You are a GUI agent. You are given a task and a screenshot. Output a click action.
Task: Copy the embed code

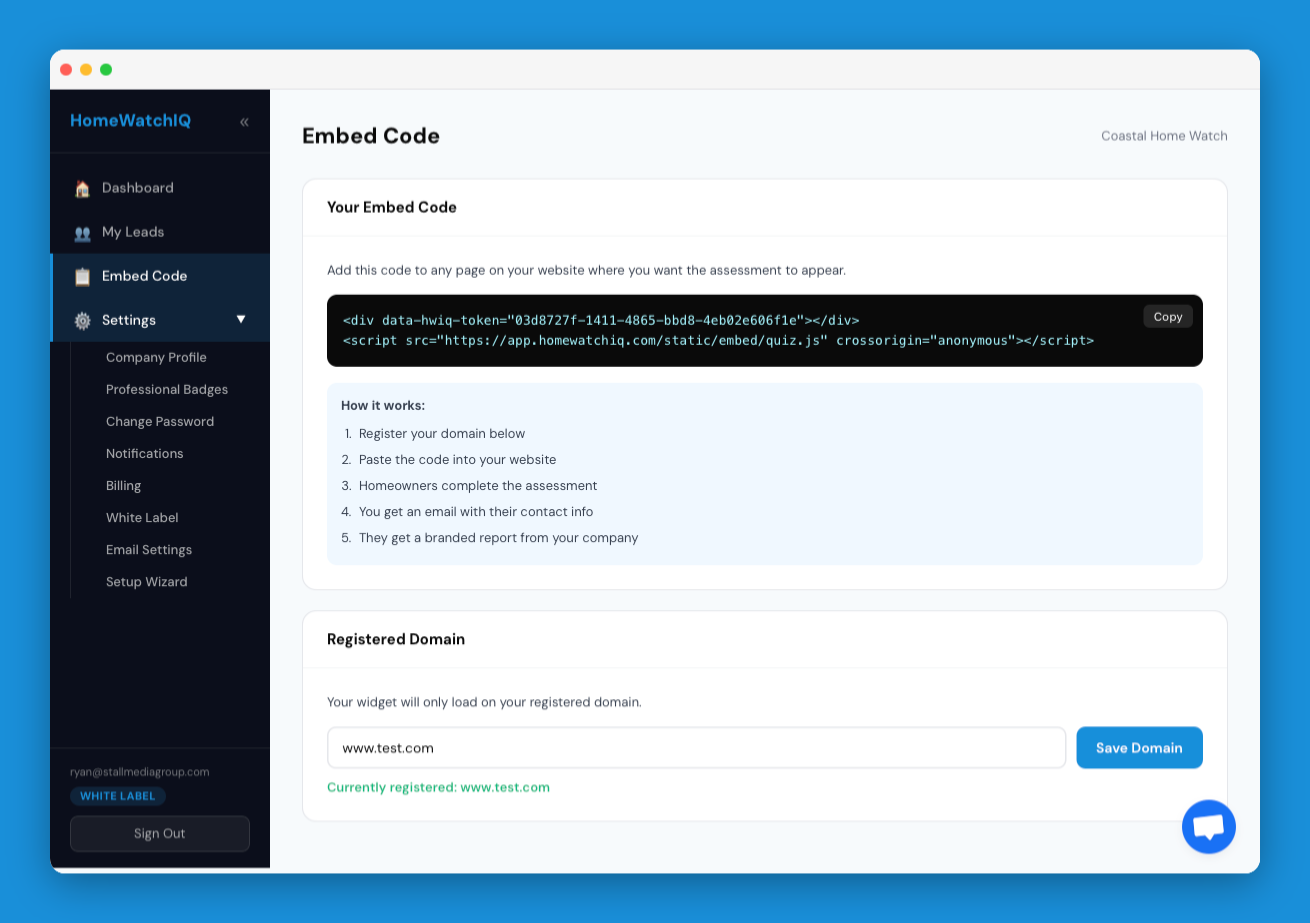click(1168, 316)
